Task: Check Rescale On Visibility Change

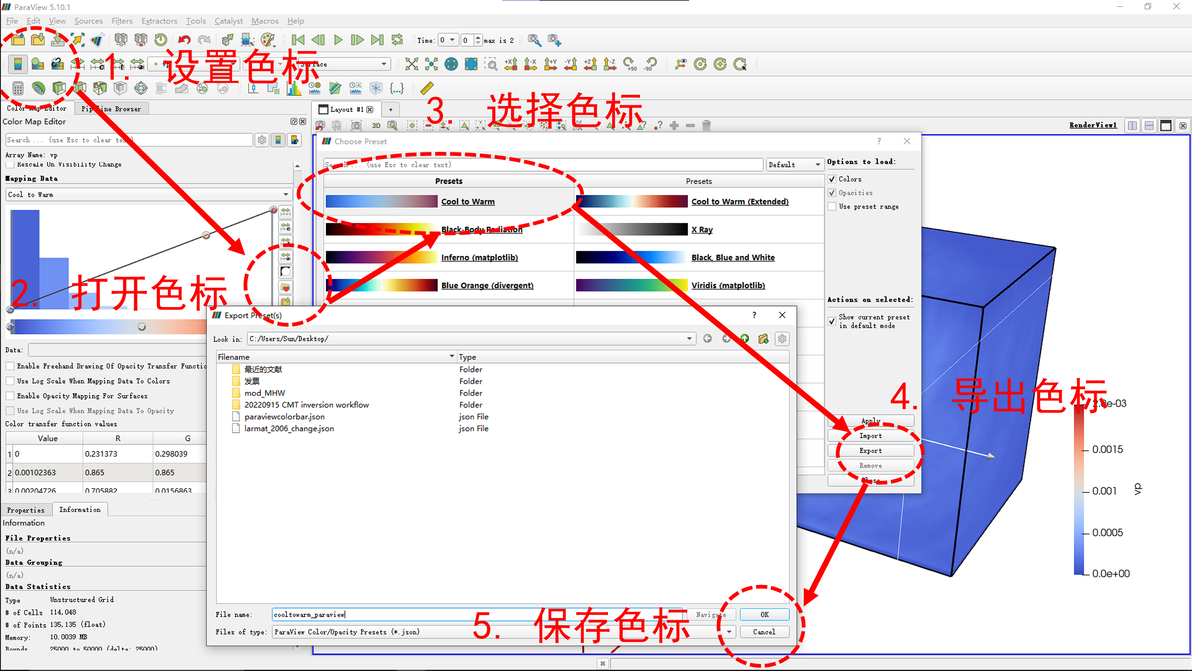Action: (x=10, y=164)
